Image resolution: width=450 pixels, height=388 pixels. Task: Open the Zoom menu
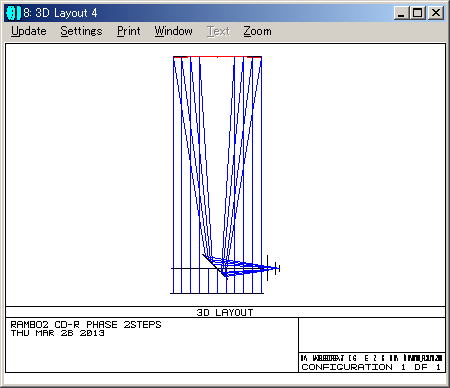[x=257, y=31]
